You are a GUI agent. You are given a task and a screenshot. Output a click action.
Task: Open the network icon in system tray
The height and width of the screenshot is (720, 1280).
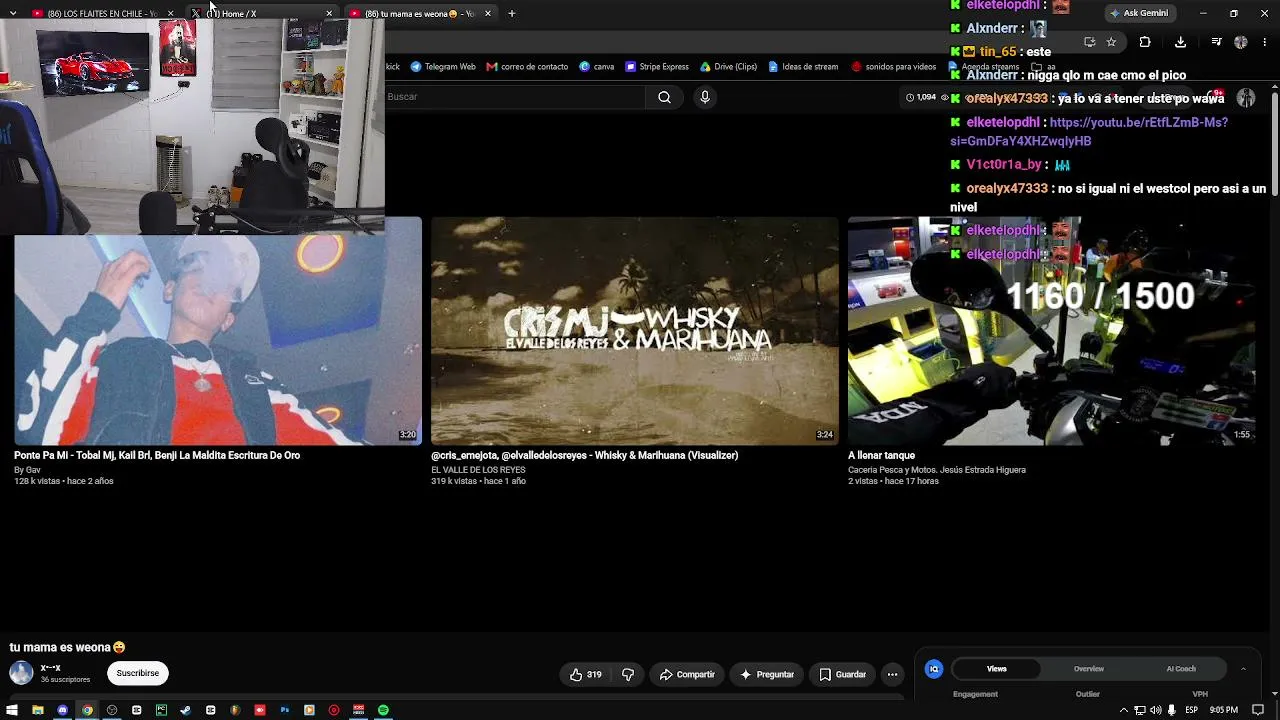click(x=1140, y=710)
